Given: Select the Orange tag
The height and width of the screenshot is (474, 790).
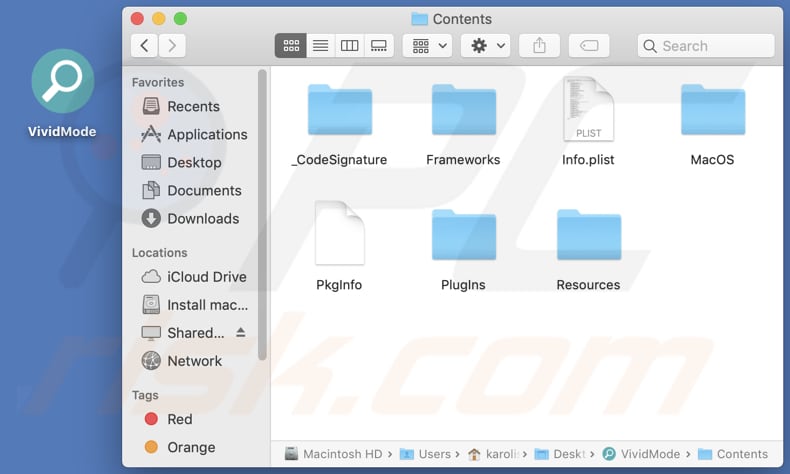Looking at the screenshot, I should point(180,447).
